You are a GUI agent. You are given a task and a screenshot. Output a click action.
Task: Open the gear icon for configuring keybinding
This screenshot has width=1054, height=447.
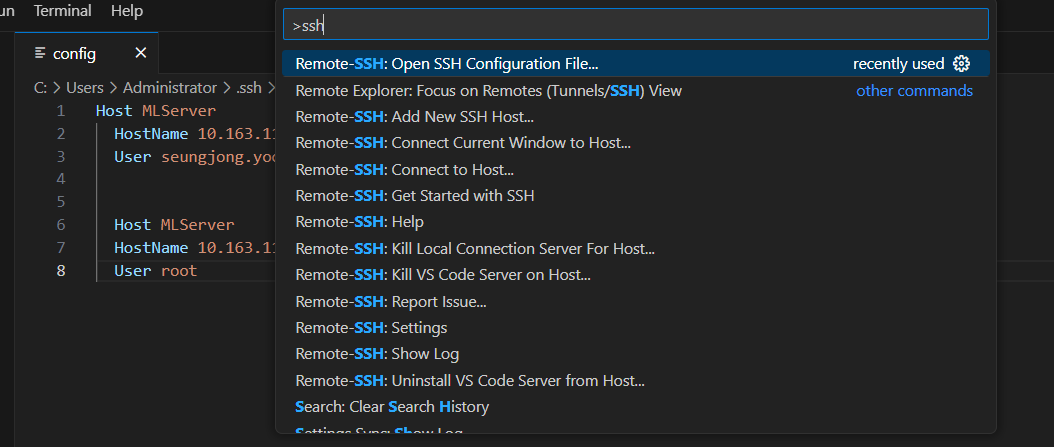(961, 64)
